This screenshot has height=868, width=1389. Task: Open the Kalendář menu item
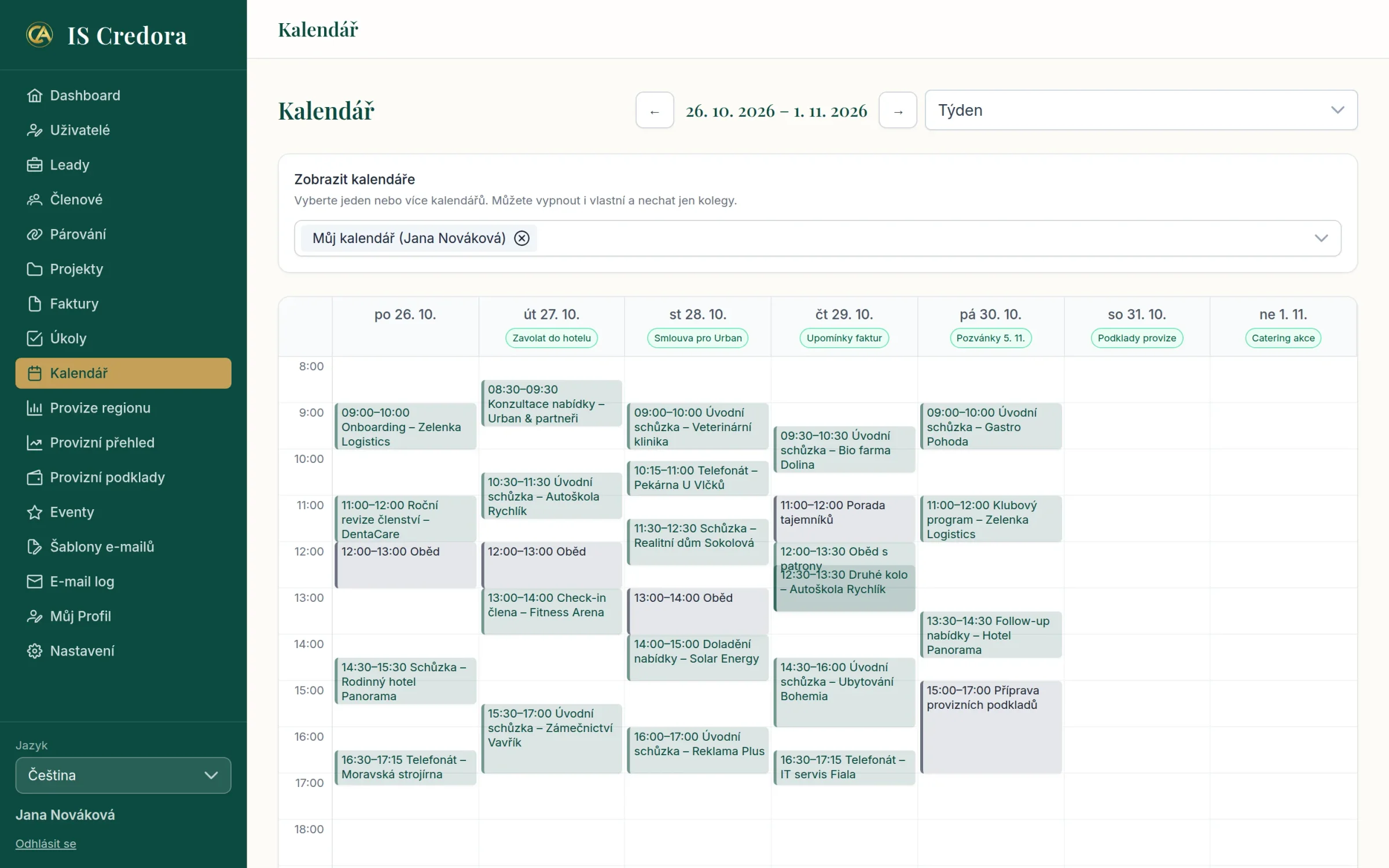pos(123,373)
